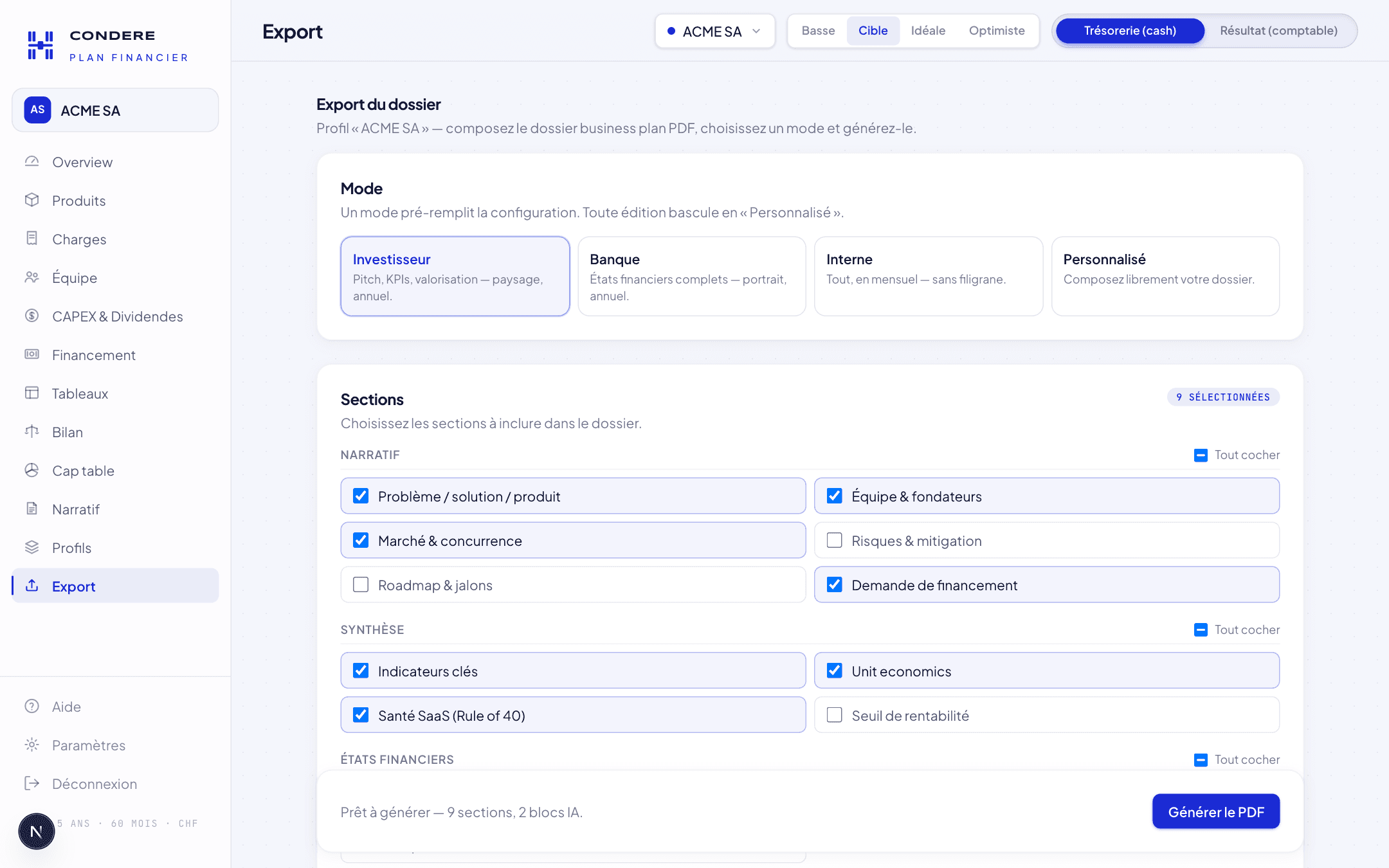Uncheck Marché & concurrence section
This screenshot has width=1389, height=868.
point(361,540)
